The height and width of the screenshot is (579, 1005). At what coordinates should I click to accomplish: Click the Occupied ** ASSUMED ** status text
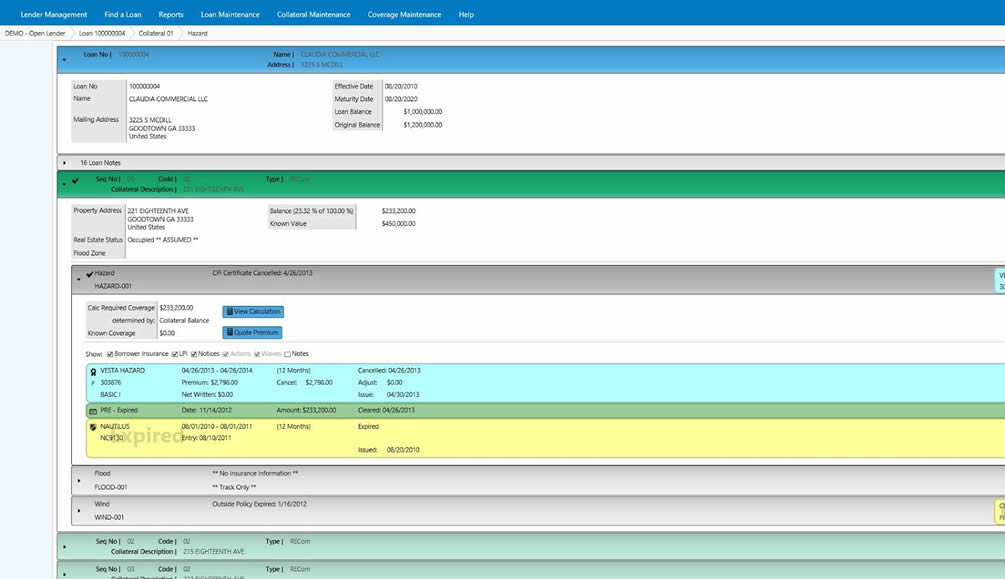tap(163, 240)
